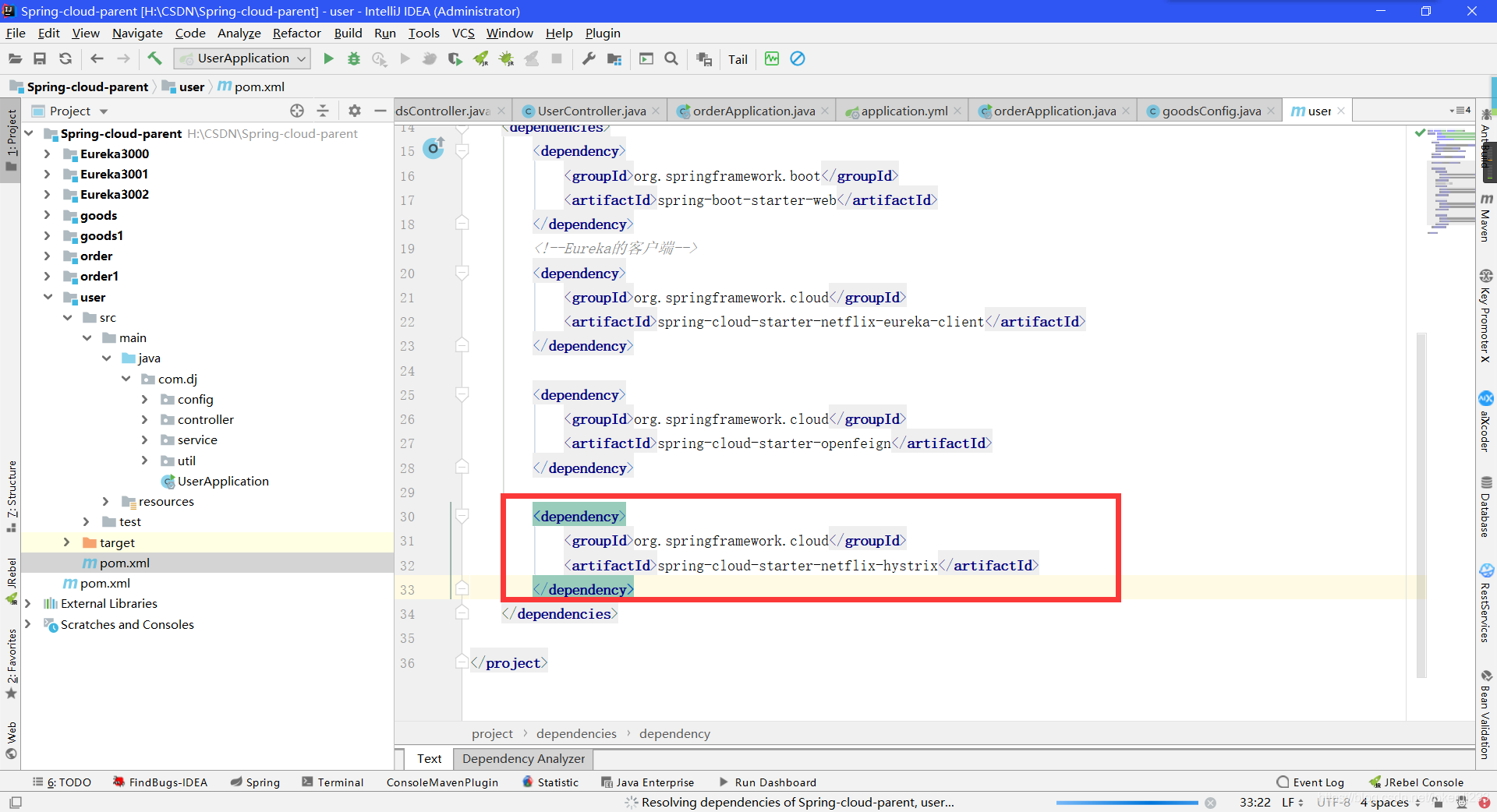Expand the Eureka3000 module
This screenshot has height=812, width=1497.
[x=47, y=154]
